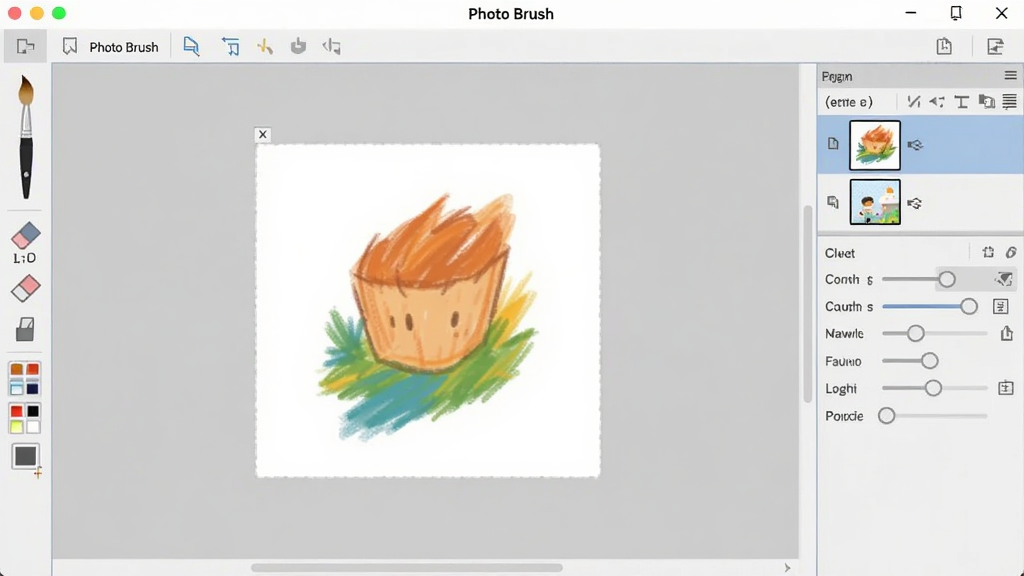1024x576 pixels.
Task: Click the gray flip icon in the toolbar
Action: (332, 46)
